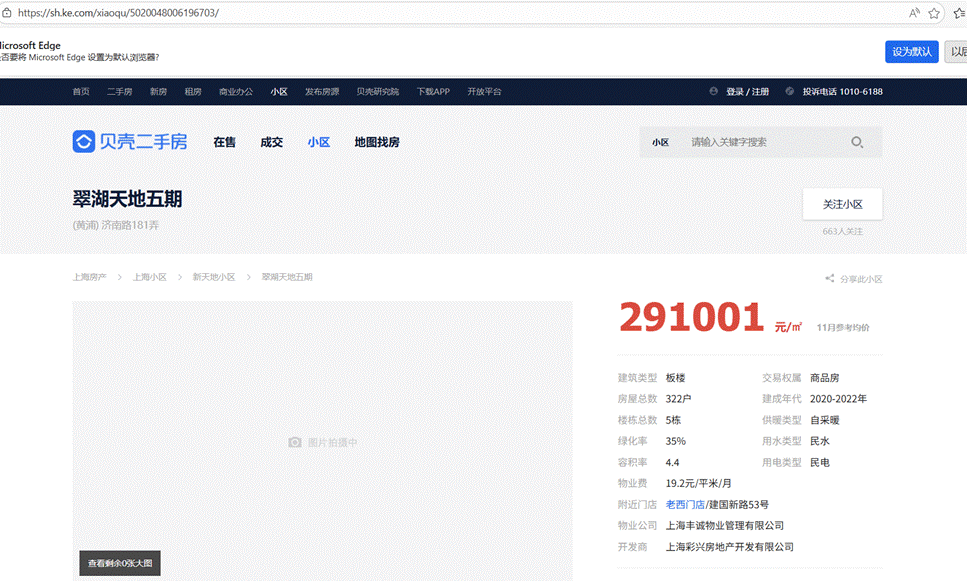The image size is (967, 581).
Task: Go to 新天地小区 breadcrumb link
Action: [213, 277]
